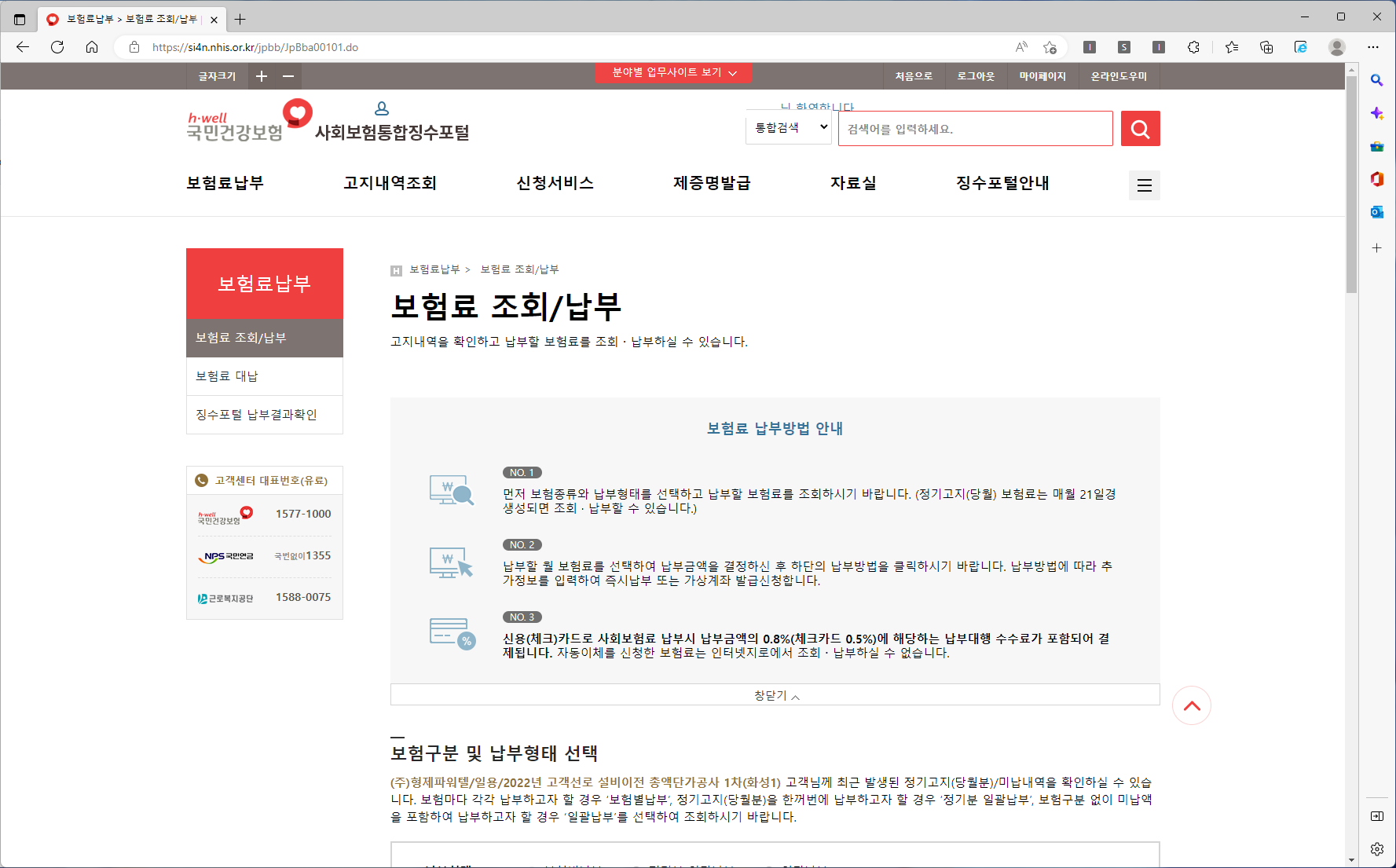The height and width of the screenshot is (868, 1396).
Task: Decrease font size with minus icon
Action: (288, 76)
